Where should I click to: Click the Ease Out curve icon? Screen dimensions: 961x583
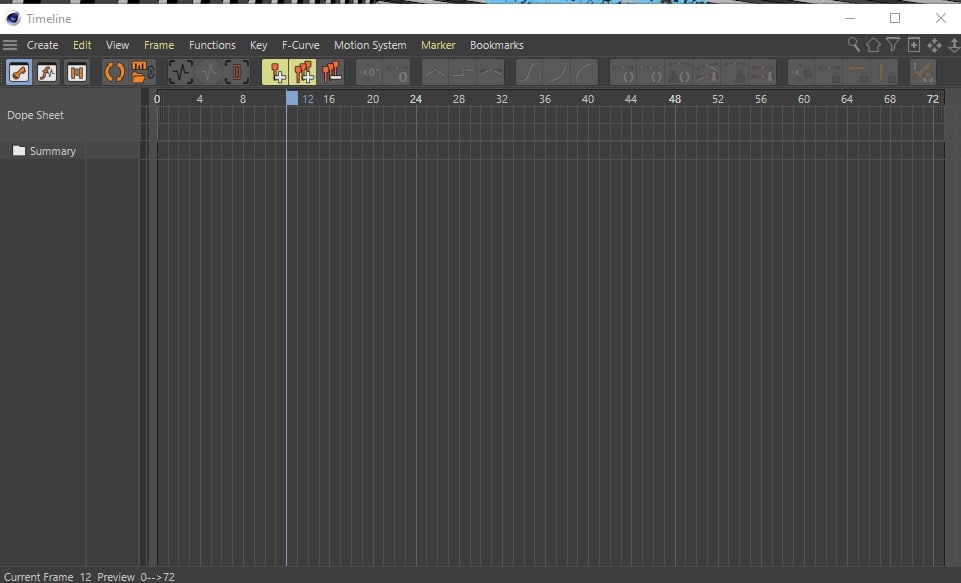585,72
